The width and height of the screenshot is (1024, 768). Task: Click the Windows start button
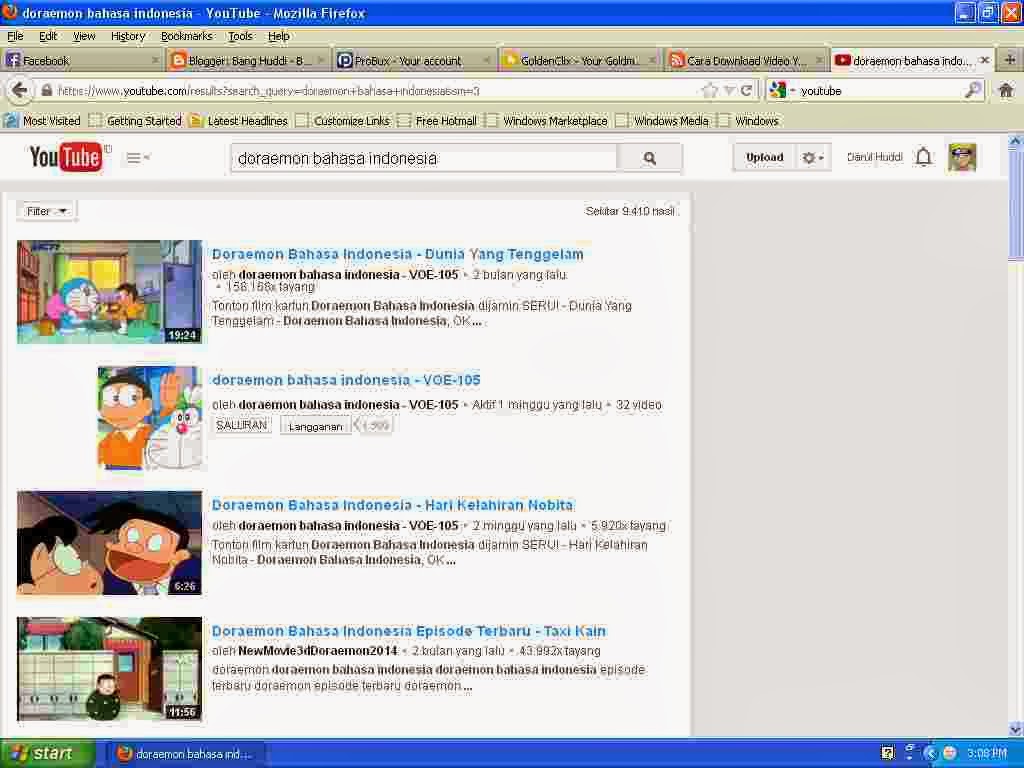[x=47, y=754]
